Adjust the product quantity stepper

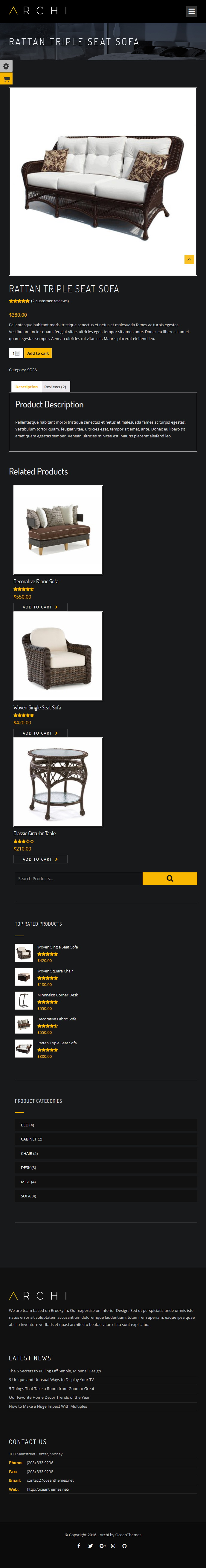(x=16, y=353)
